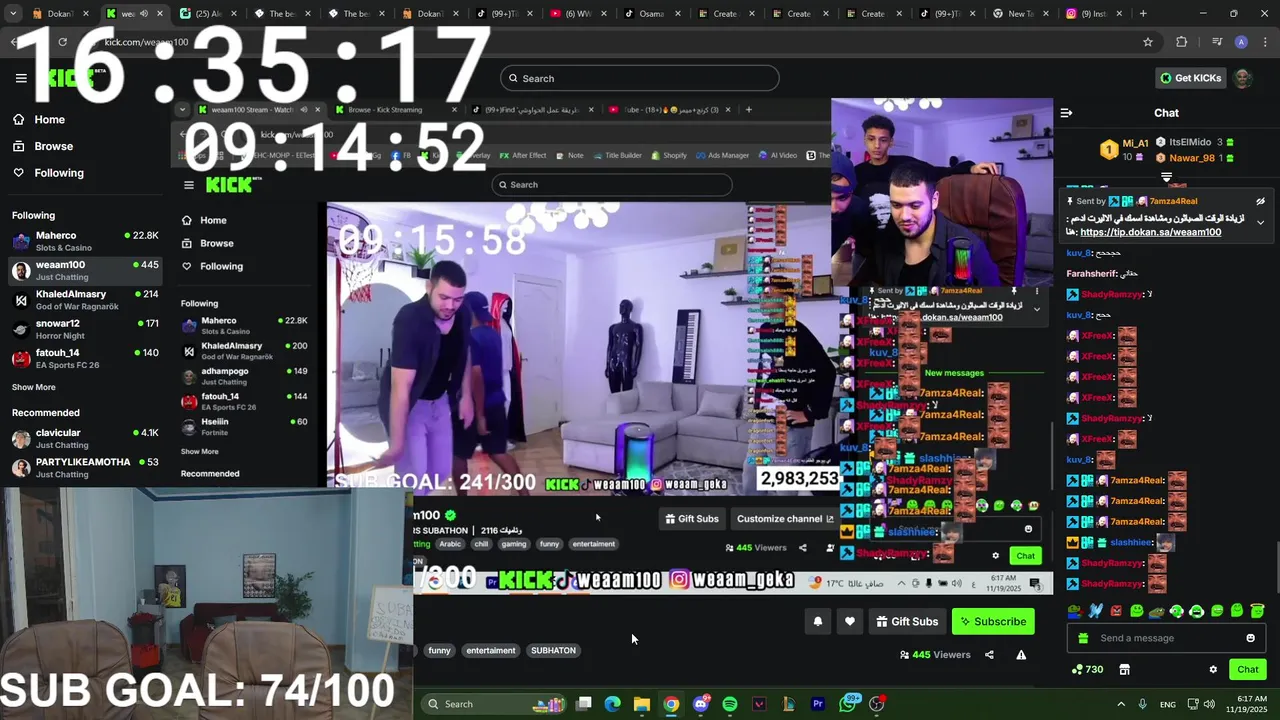
Task: Click the share icon beside 445 Viewers
Action: 989,655
